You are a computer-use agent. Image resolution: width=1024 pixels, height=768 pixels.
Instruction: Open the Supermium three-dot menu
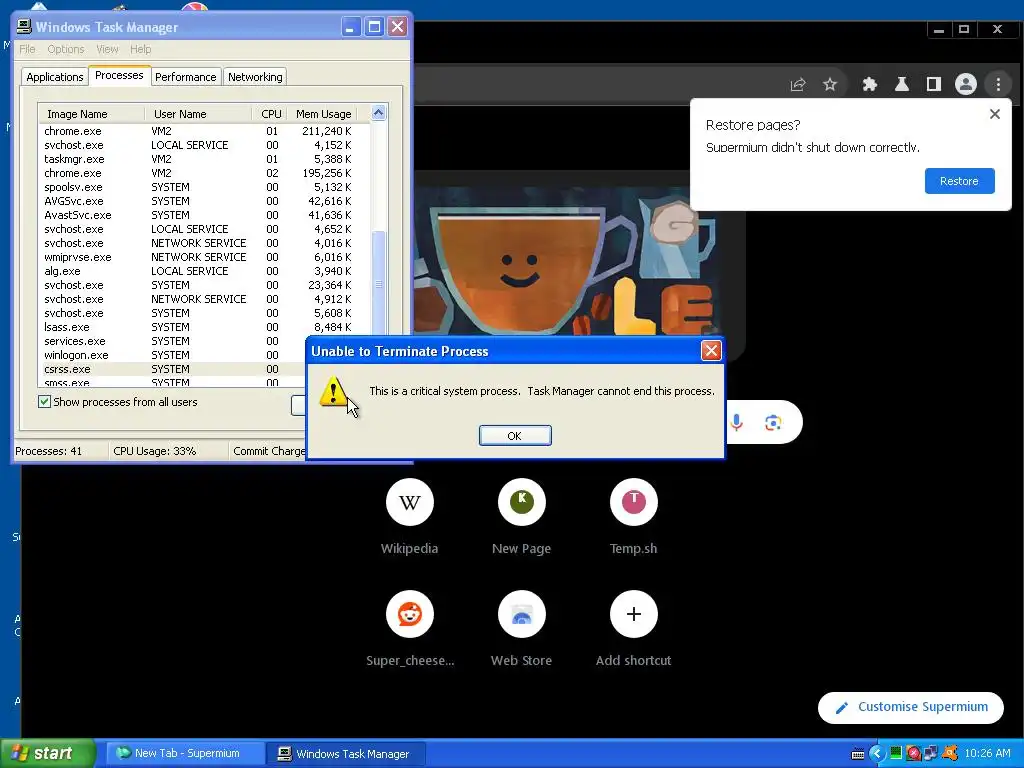pos(998,84)
